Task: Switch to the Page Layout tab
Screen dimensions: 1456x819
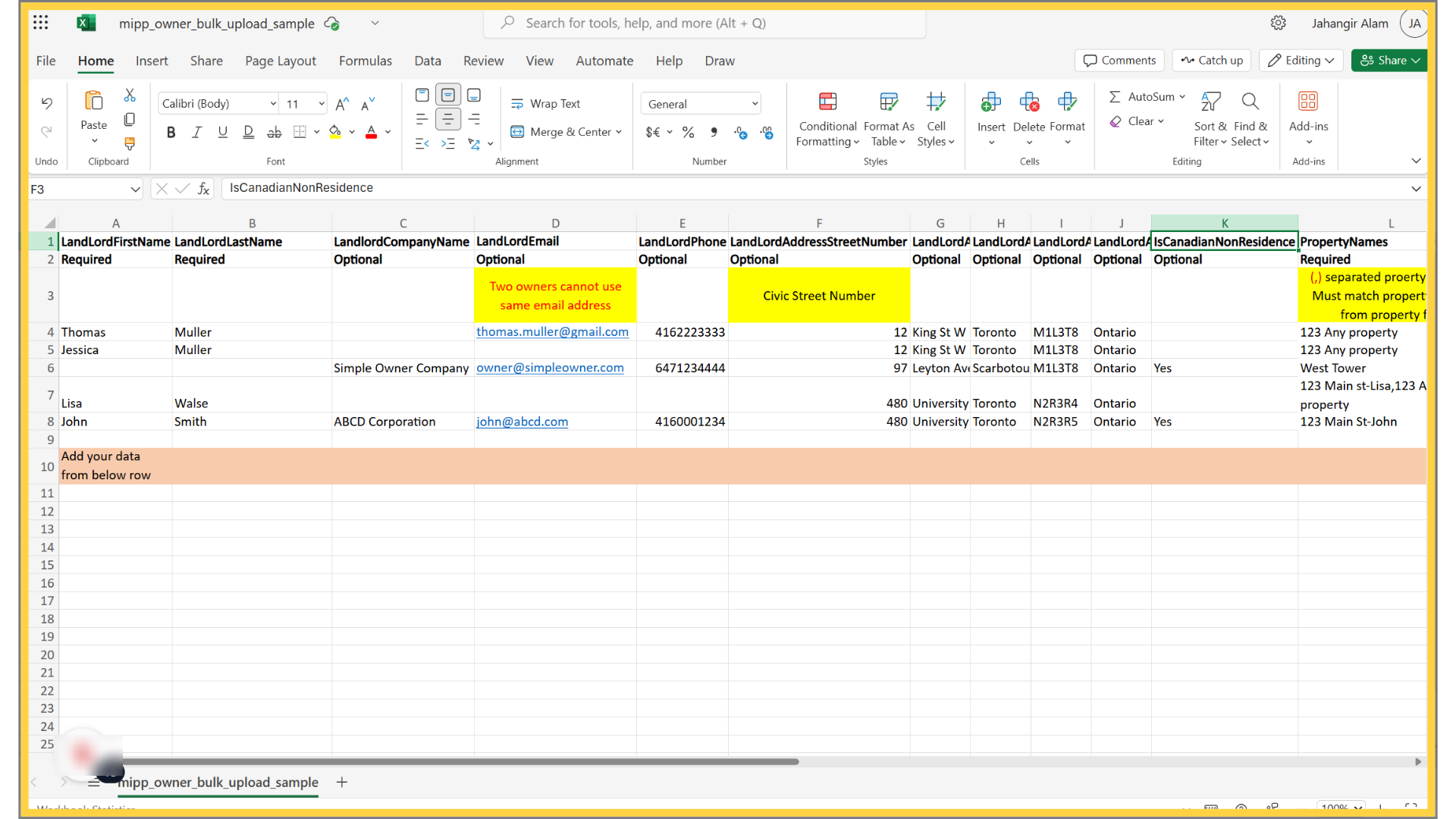Action: pyautogui.click(x=281, y=61)
